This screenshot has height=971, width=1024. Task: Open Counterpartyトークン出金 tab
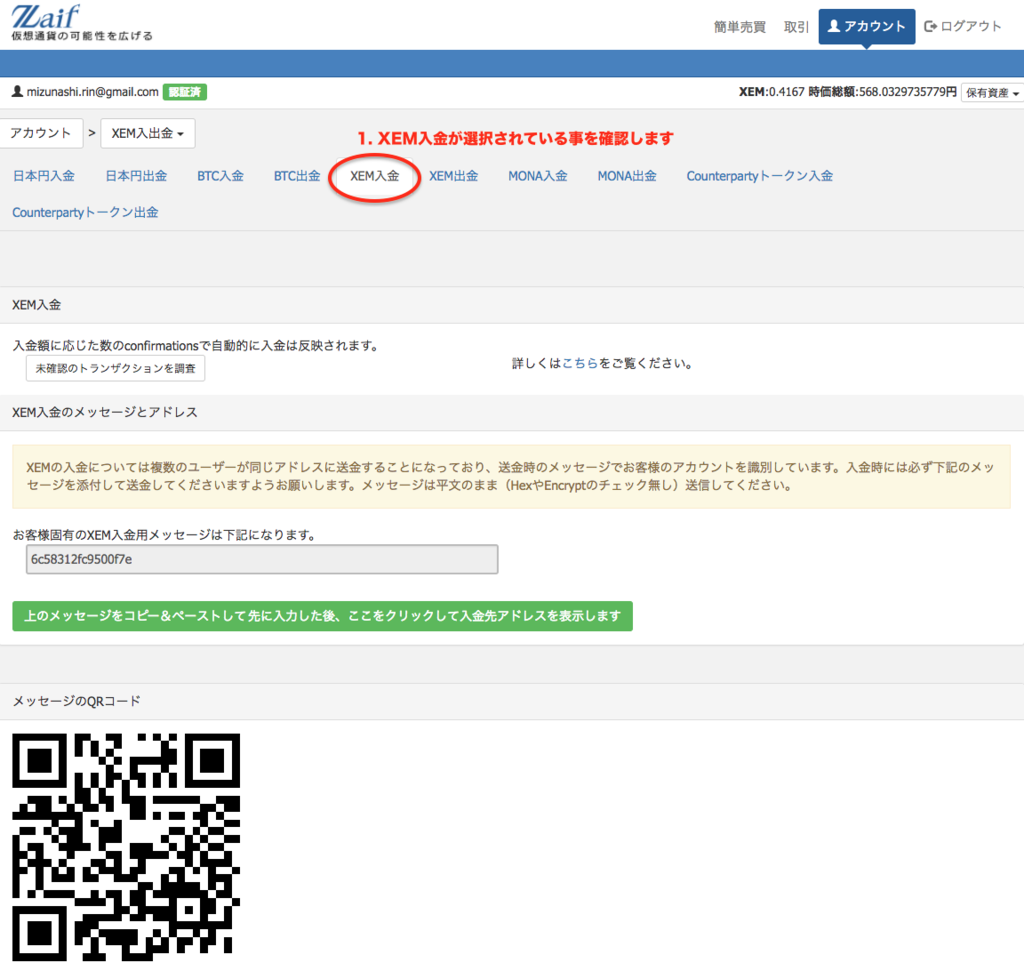85,212
